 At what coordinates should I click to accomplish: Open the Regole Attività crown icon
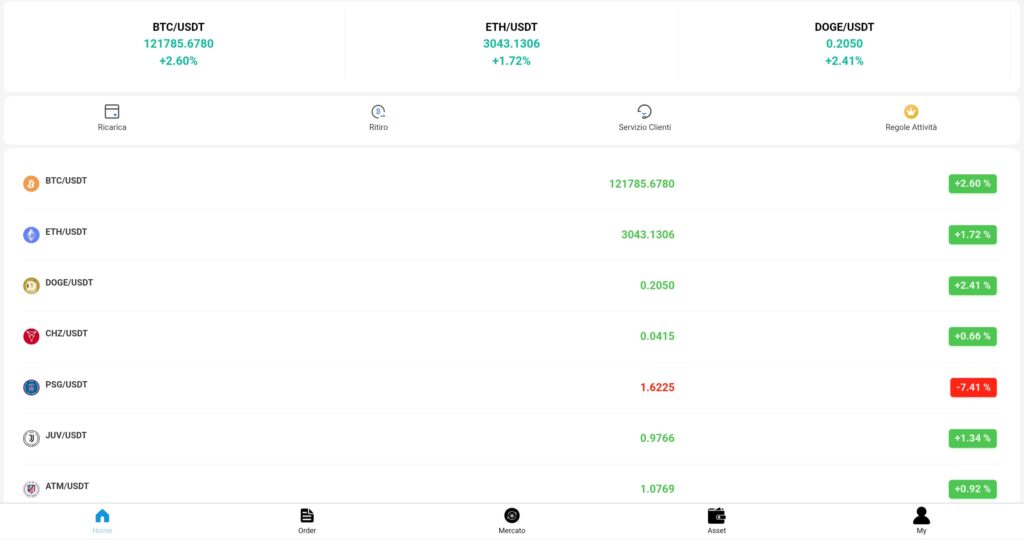(911, 112)
